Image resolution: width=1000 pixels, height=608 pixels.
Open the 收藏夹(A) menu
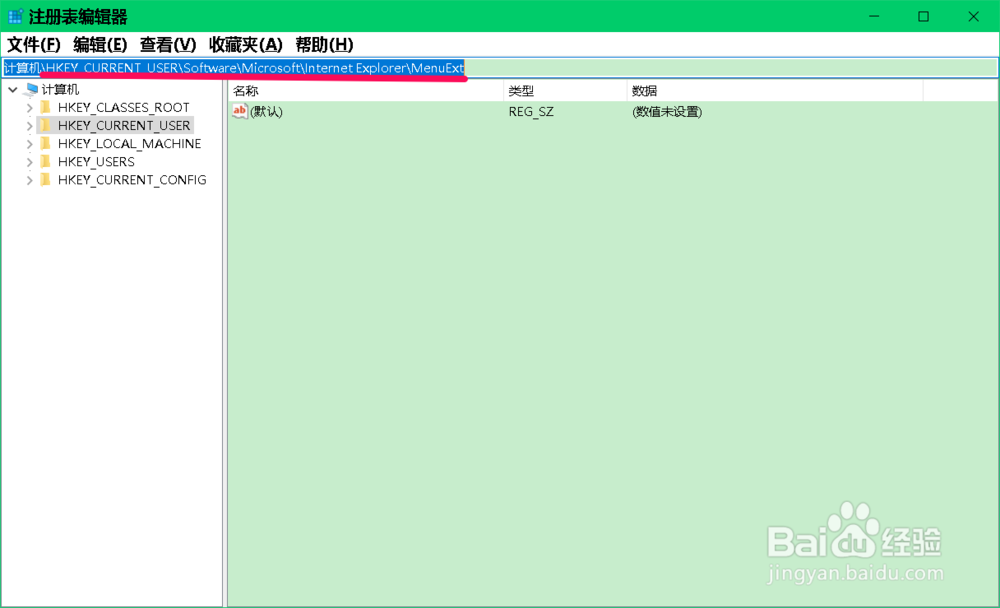[246, 45]
